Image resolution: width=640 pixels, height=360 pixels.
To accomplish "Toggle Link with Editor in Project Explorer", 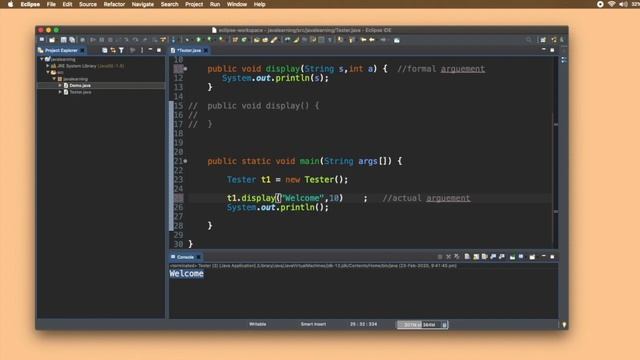I will click(x=113, y=50).
